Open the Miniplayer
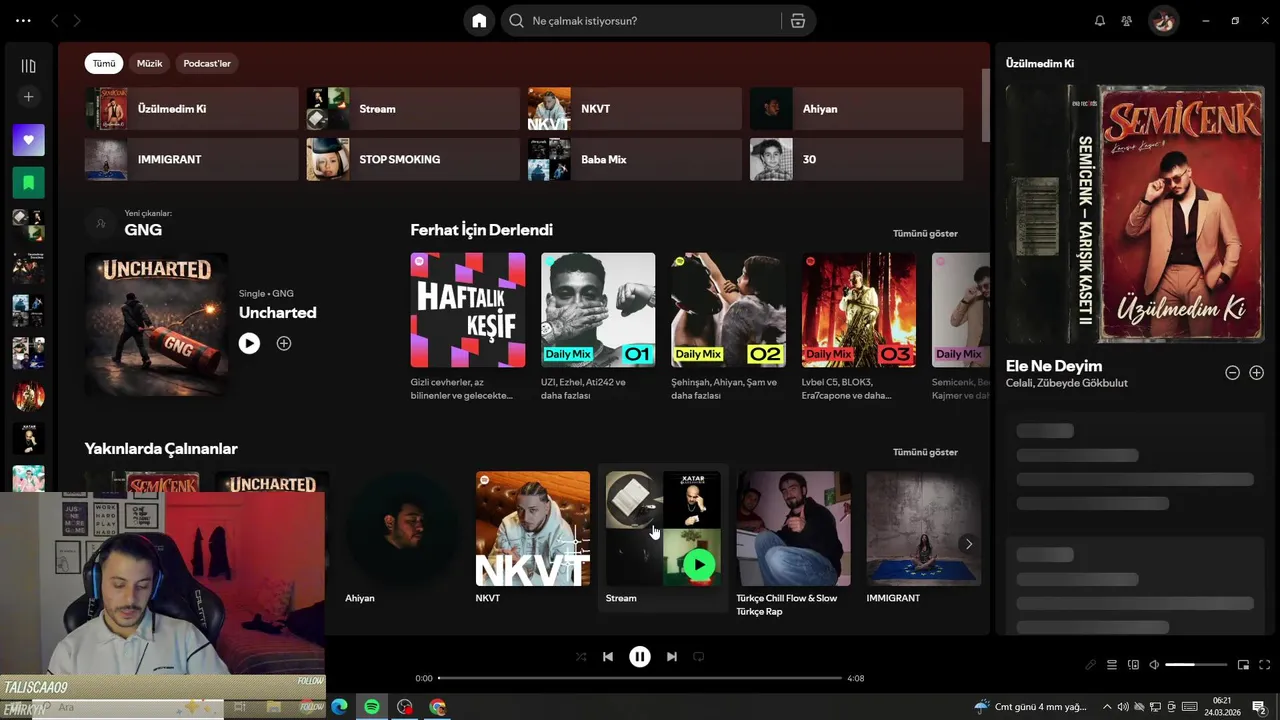The width and height of the screenshot is (1280, 720). [x=1244, y=665]
